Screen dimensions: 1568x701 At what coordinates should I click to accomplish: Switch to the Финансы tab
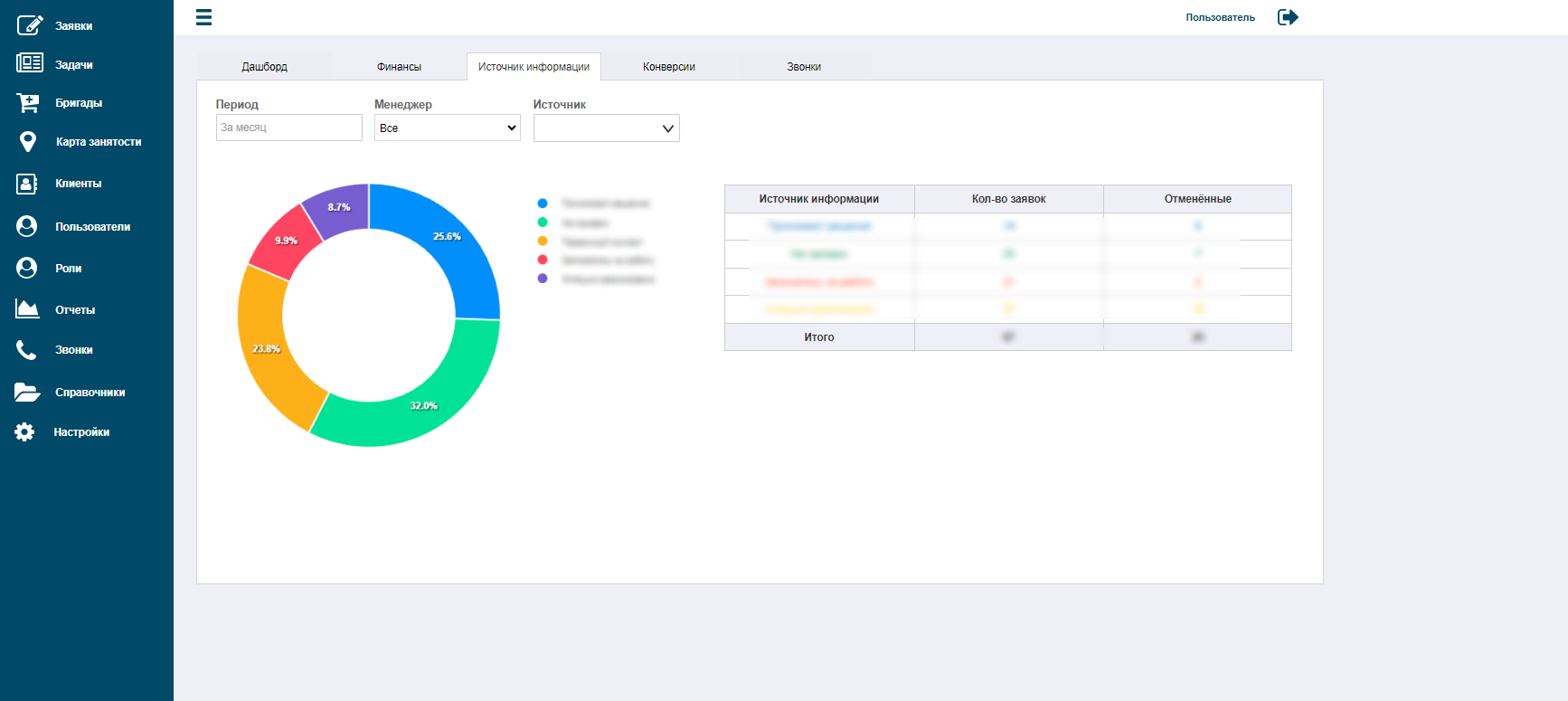tap(399, 67)
